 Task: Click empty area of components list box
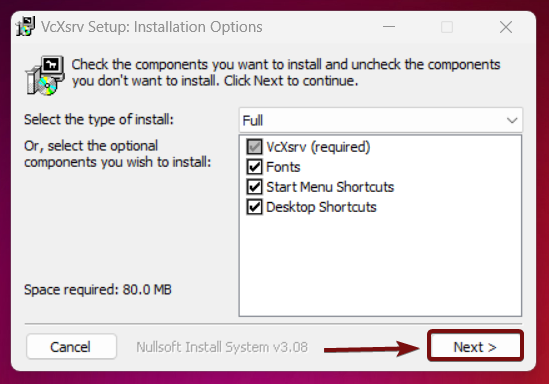[x=380, y=266]
